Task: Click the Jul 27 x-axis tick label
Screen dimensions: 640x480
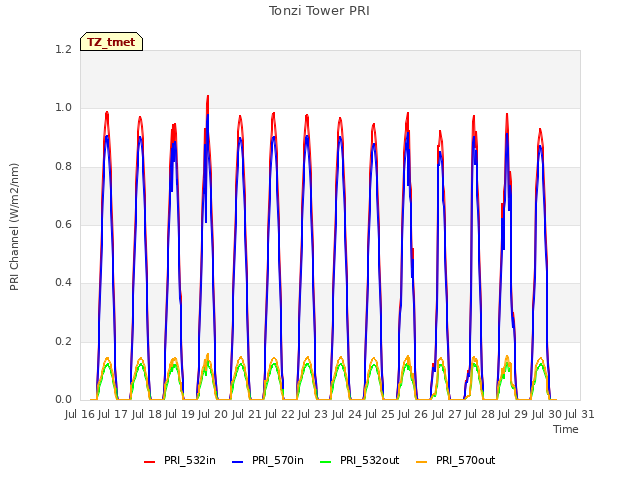Action: (x=446, y=415)
